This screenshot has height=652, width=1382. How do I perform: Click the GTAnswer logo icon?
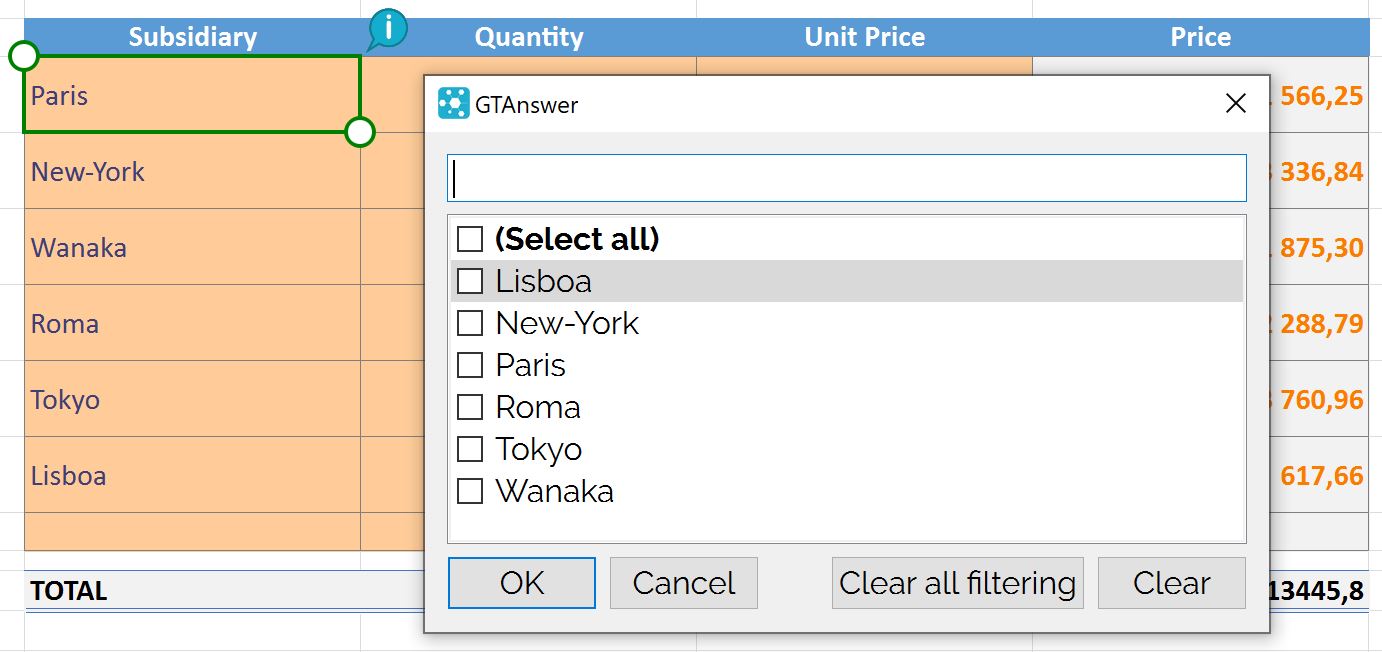(453, 103)
